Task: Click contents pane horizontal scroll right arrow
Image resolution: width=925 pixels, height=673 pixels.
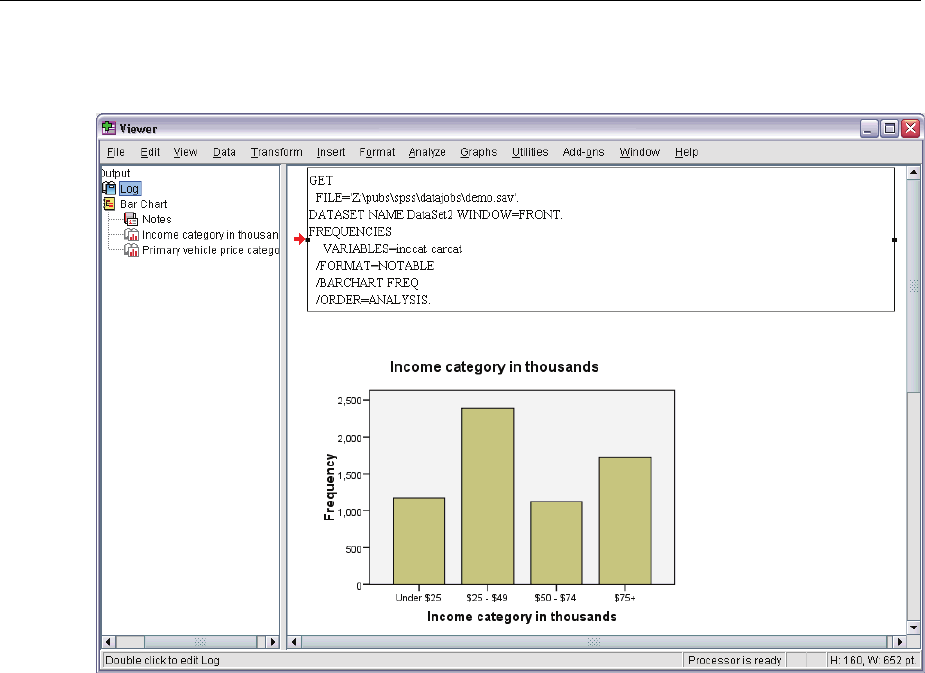Action: [x=900, y=642]
